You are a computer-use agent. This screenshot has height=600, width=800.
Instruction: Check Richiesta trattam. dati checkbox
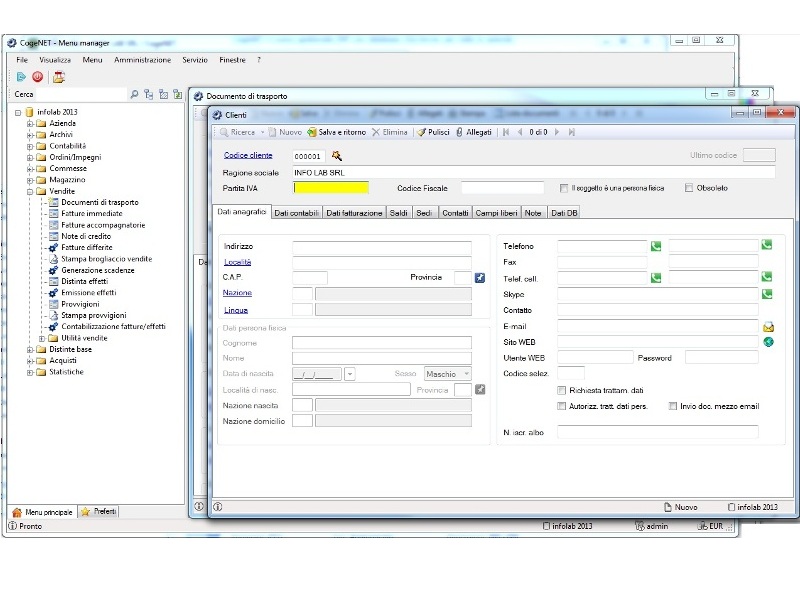point(562,390)
